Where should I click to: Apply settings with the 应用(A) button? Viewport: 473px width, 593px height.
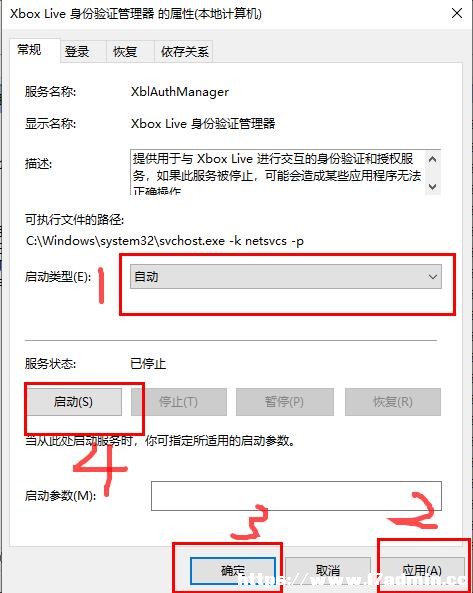pos(422,570)
